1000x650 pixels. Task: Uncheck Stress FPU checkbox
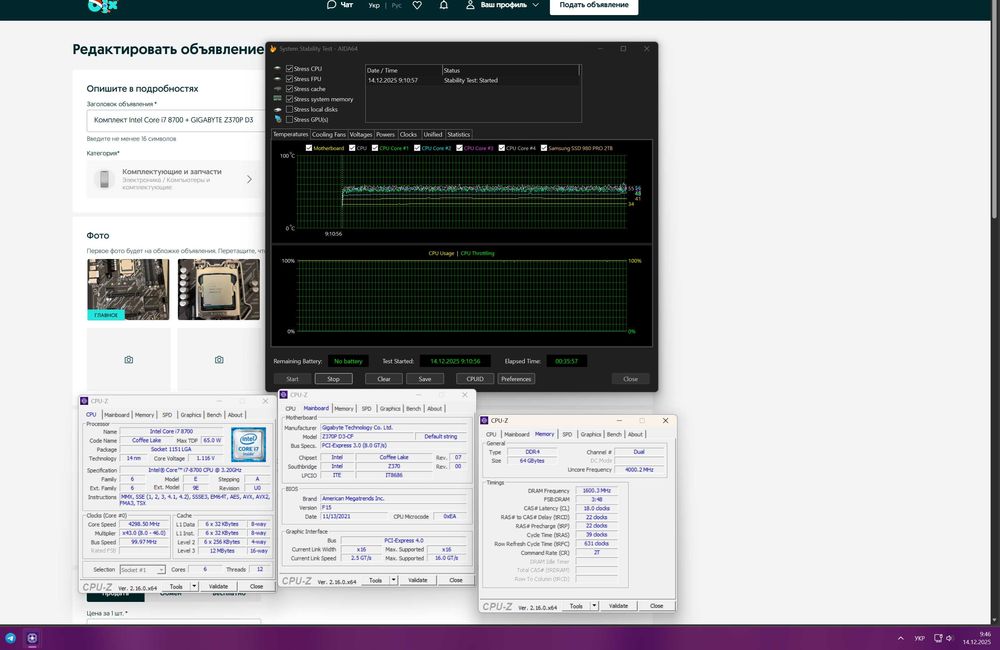point(290,78)
